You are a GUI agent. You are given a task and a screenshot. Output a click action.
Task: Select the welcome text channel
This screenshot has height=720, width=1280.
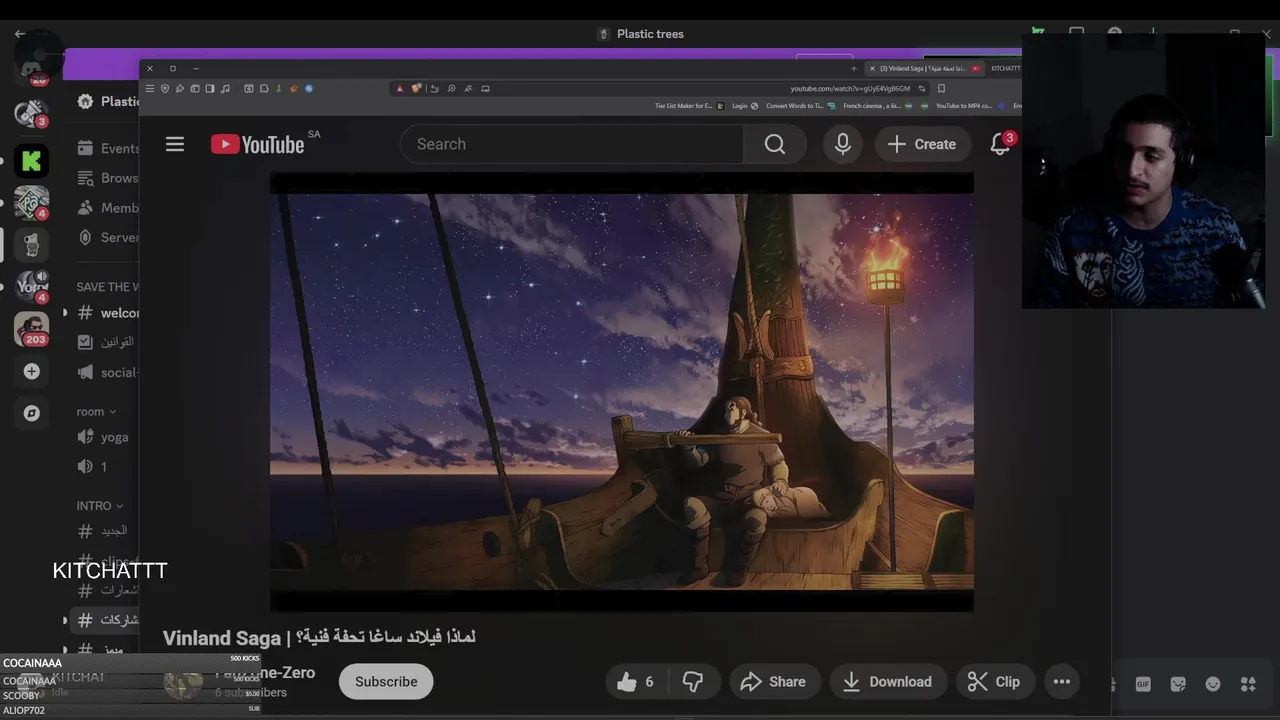(106, 313)
